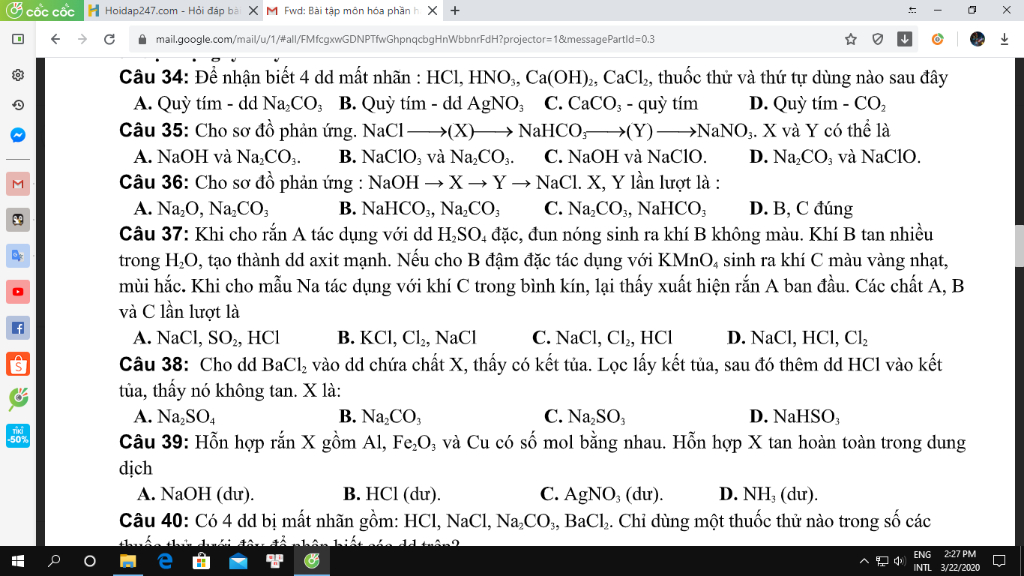Click the 'Câu 37:' question heading
Viewport: 1024px width, 576px height.
154,234
